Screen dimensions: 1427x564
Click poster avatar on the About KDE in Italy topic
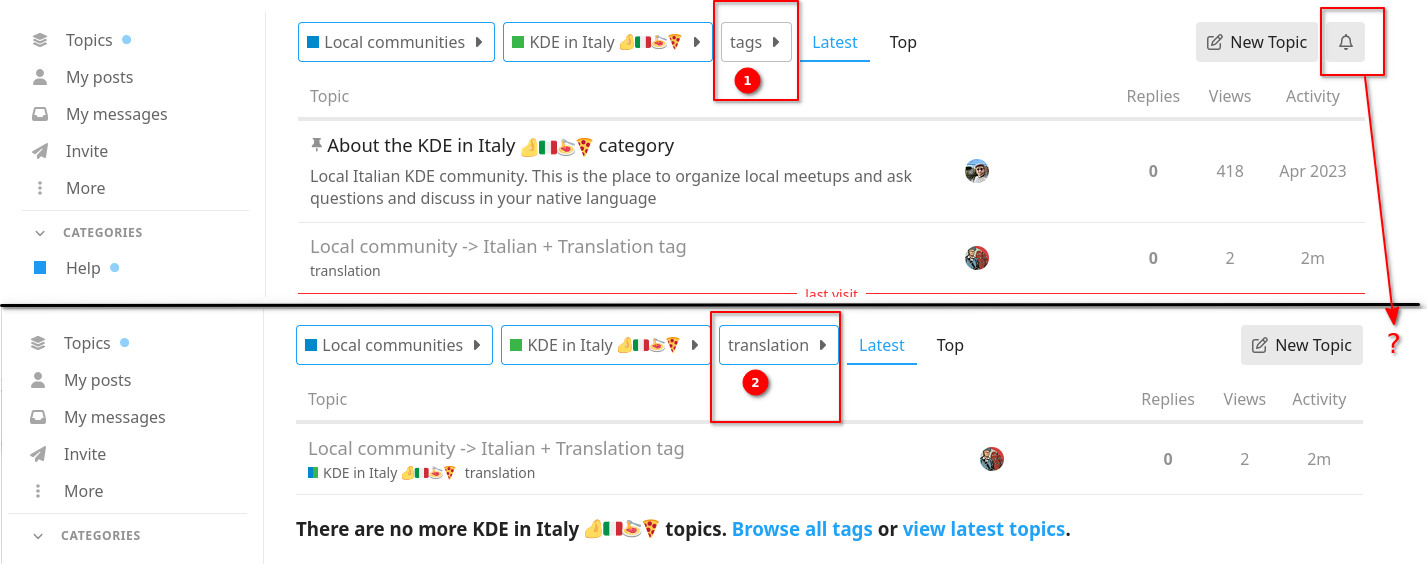[976, 171]
